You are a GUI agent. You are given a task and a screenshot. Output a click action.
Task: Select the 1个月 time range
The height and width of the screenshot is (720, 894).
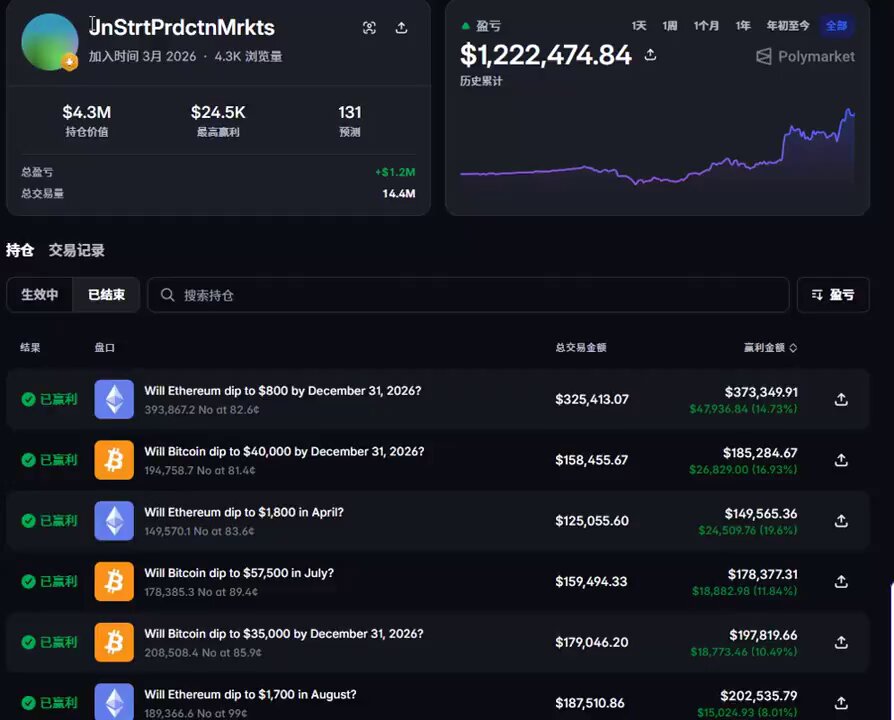click(706, 26)
